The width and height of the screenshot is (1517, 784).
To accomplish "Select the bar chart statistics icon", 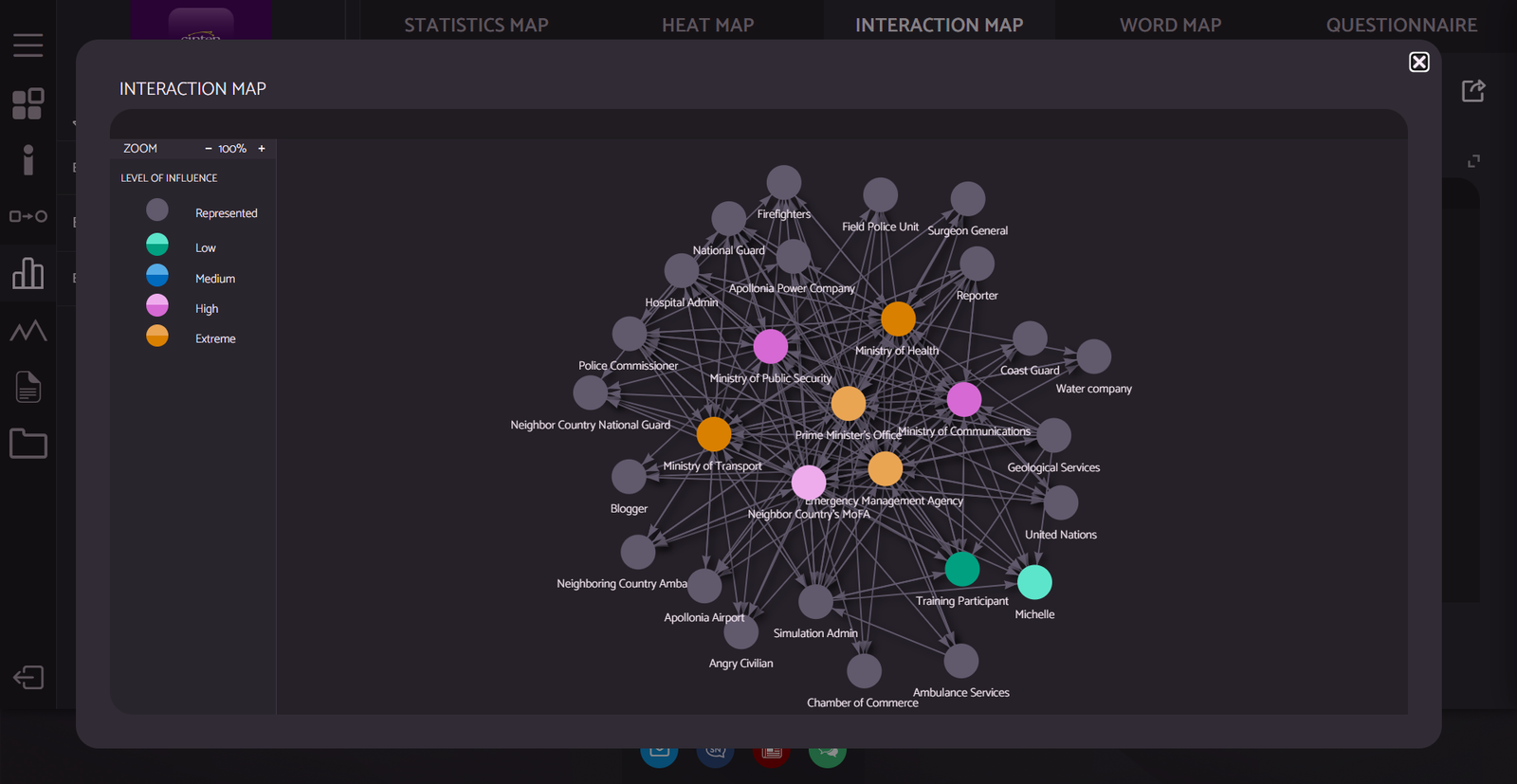I will pyautogui.click(x=28, y=273).
